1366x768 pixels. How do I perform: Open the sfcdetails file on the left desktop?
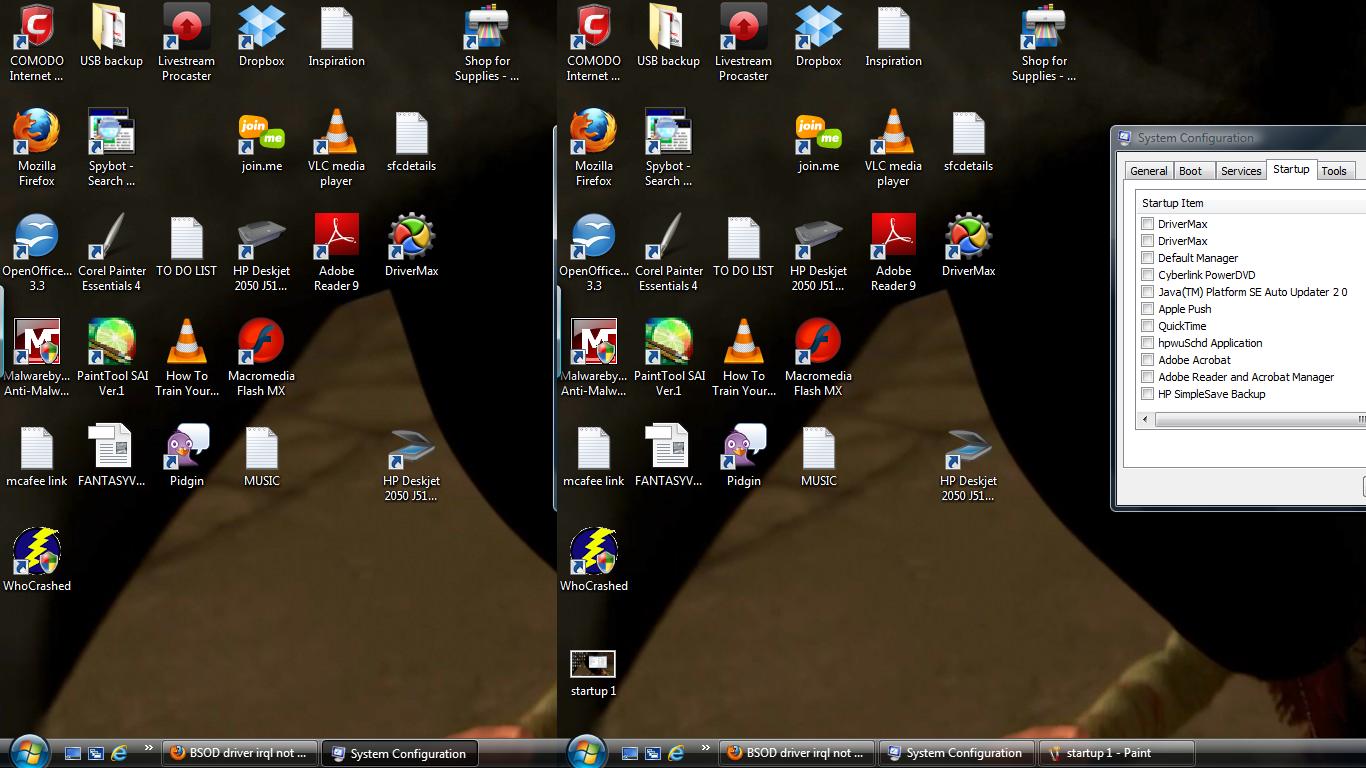(x=411, y=141)
